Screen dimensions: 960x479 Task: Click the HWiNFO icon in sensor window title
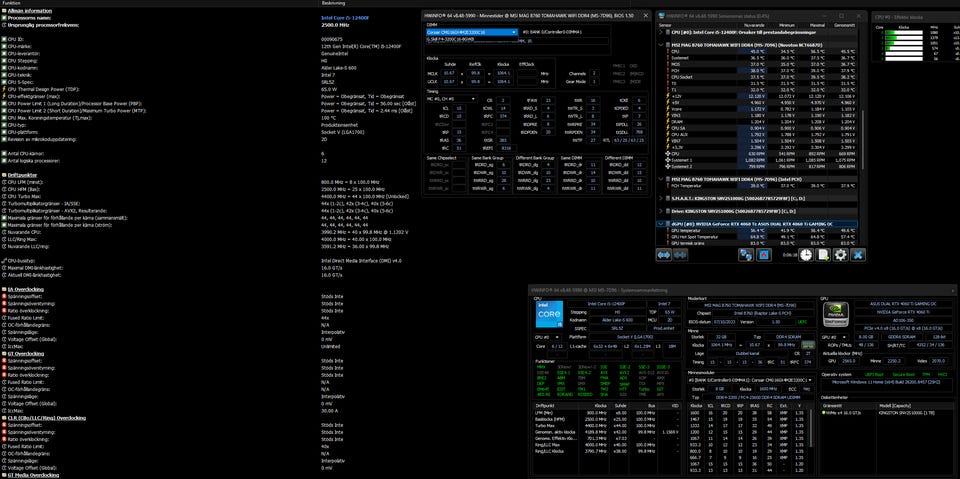click(661, 15)
